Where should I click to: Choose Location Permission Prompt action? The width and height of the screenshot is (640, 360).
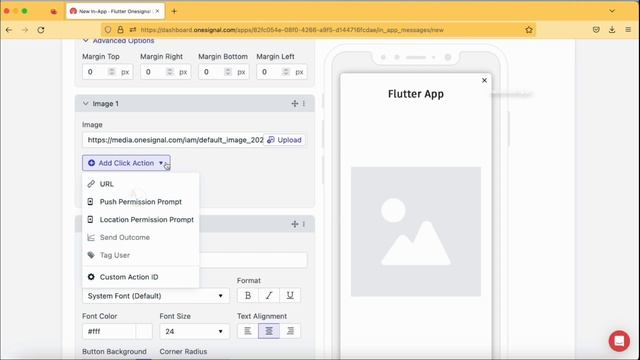[x=140, y=220]
